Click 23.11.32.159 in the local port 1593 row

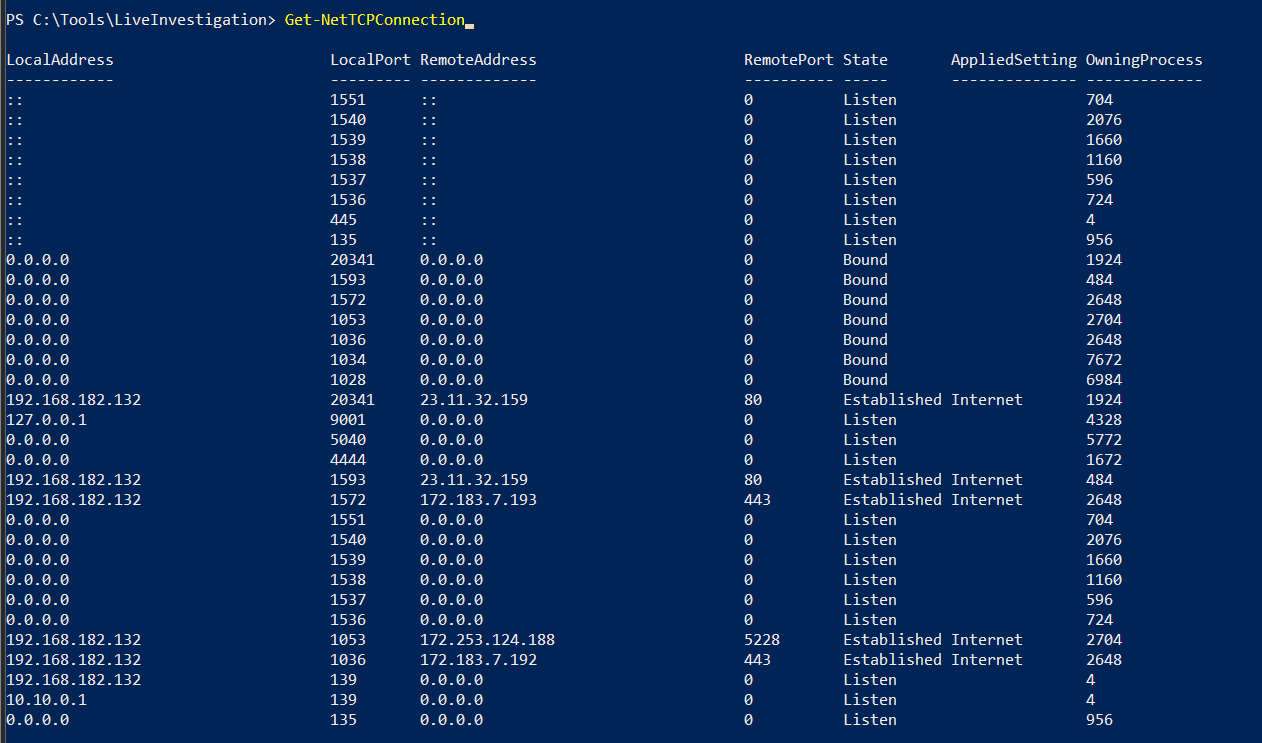point(474,480)
